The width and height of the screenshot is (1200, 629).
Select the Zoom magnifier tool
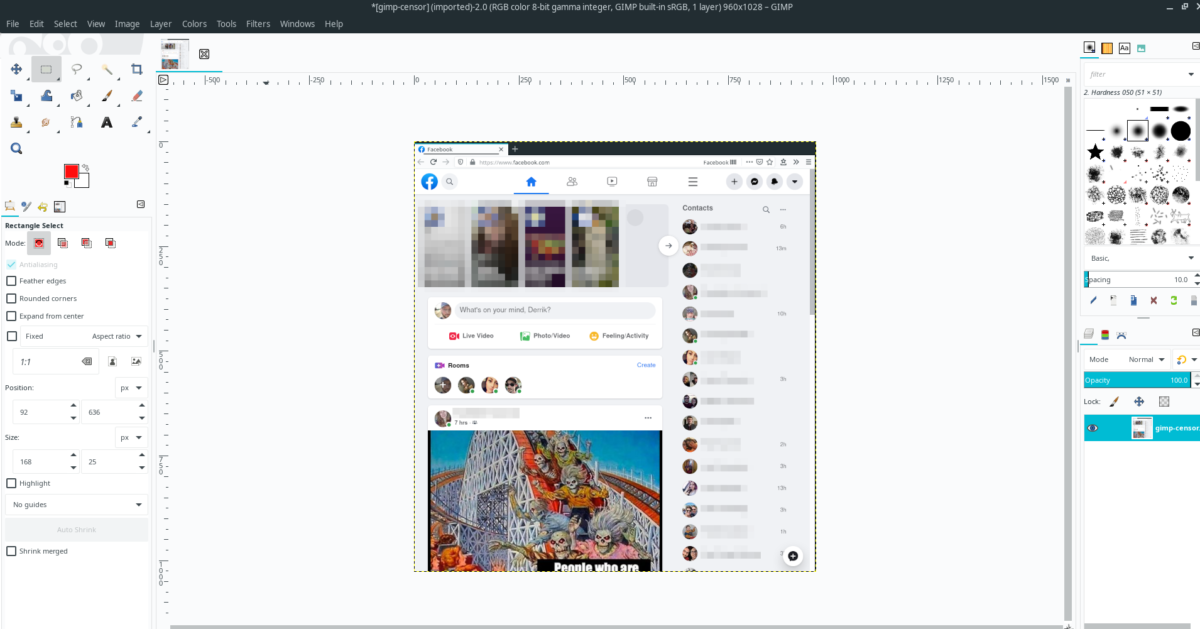pos(16,148)
